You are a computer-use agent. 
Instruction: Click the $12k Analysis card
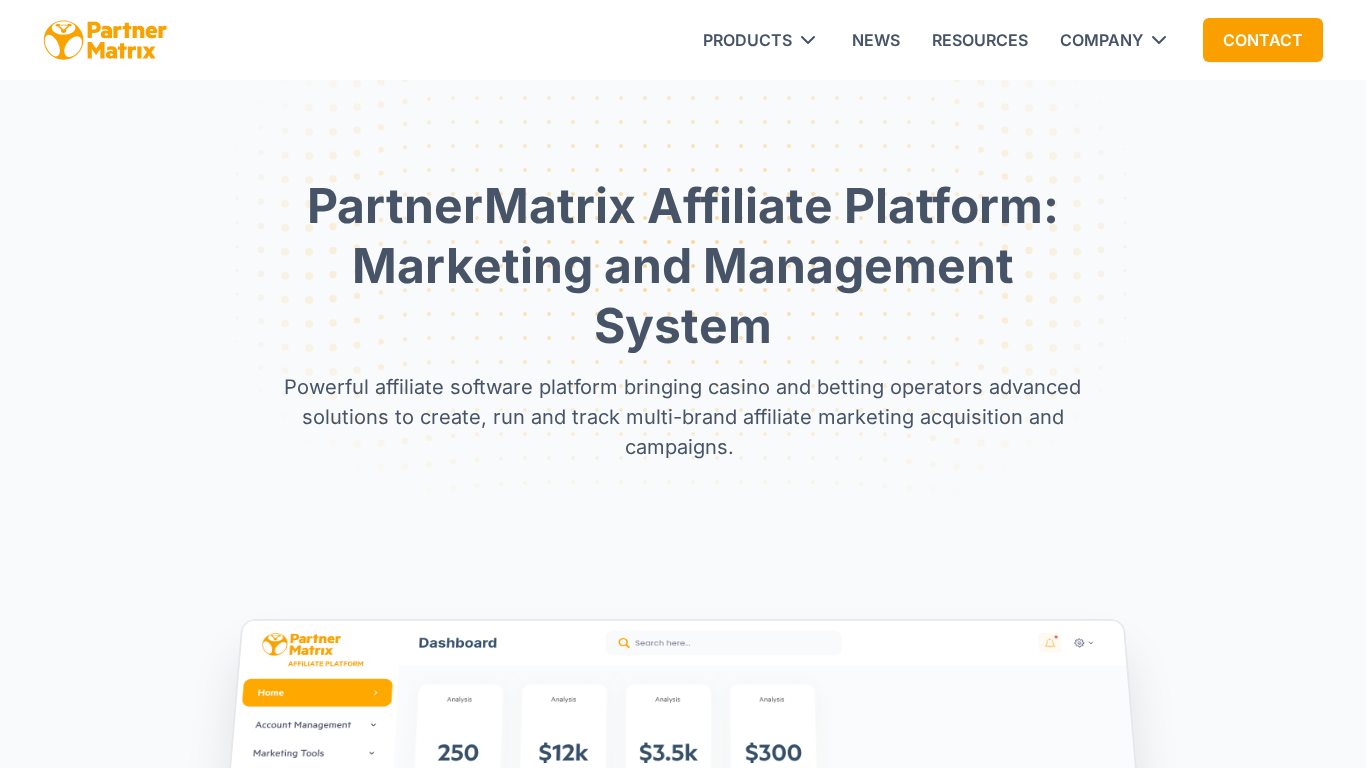[x=563, y=730]
